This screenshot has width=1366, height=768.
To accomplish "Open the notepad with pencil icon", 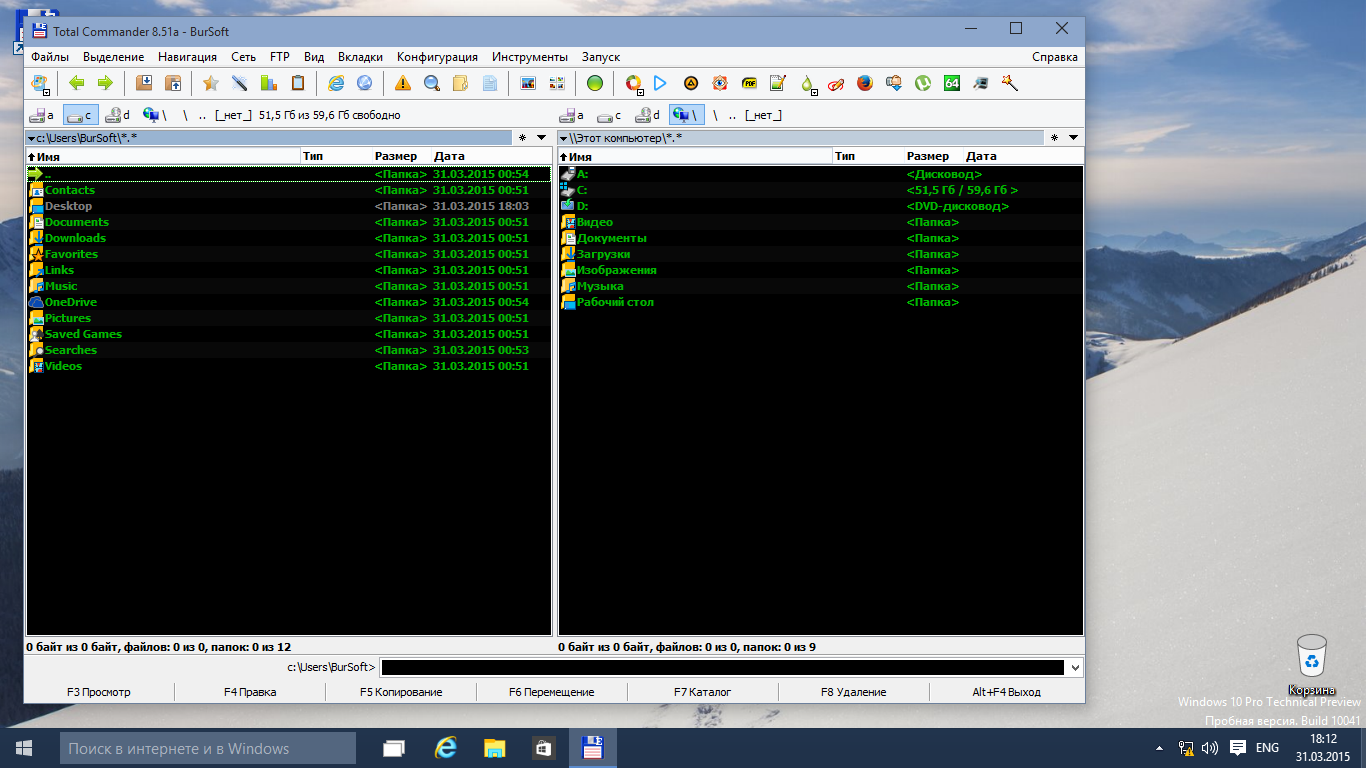I will coord(778,83).
